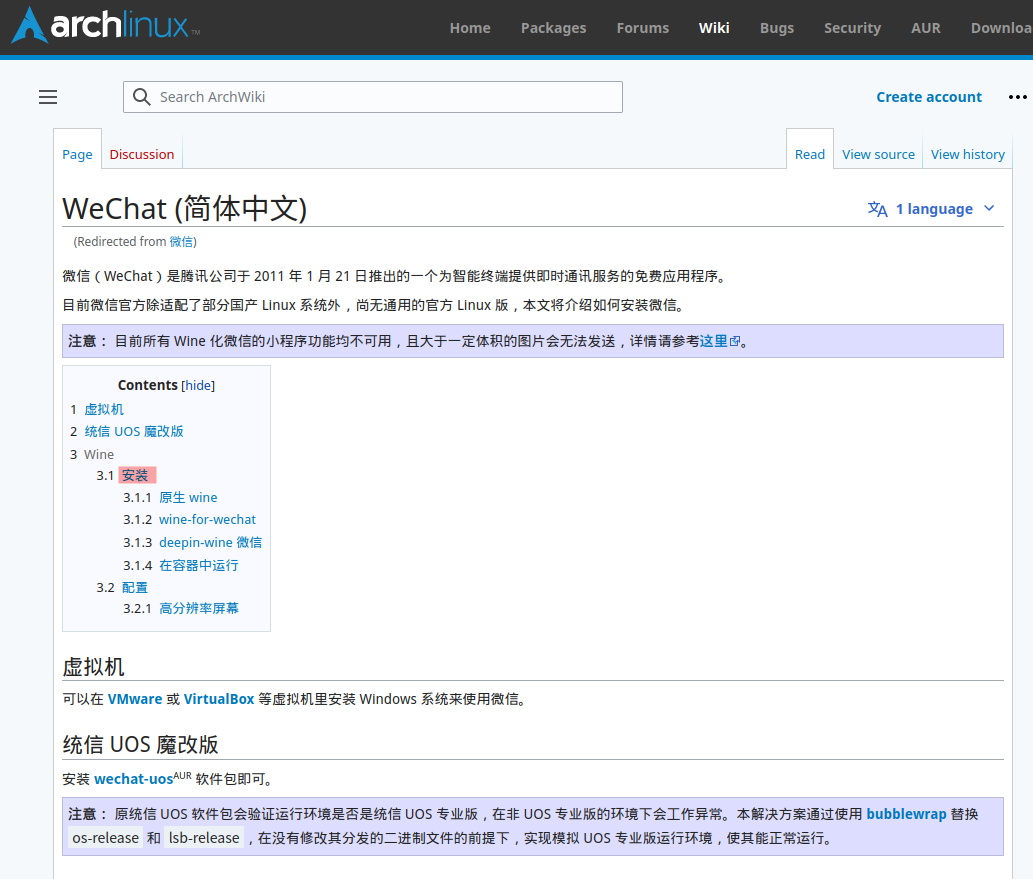This screenshot has height=879, width=1033.
Task: Open the ellipsis more-options menu
Action: pos(1017,96)
